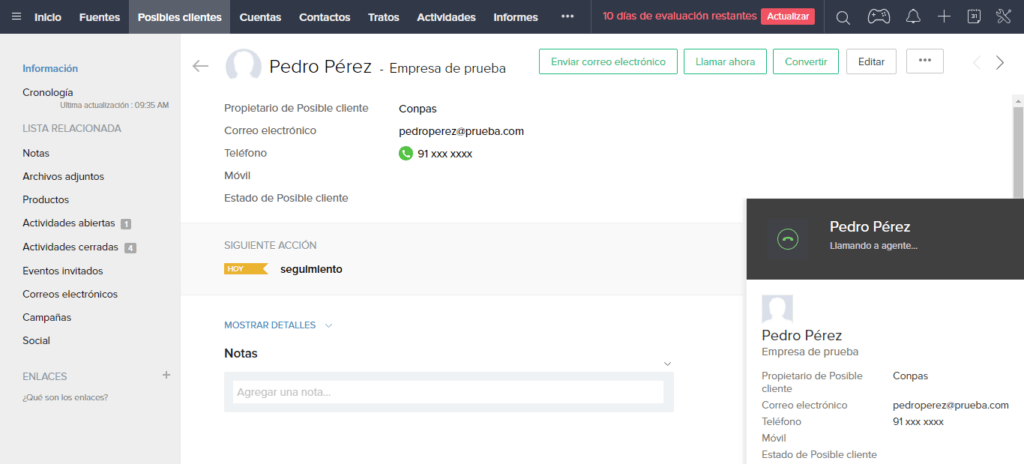The height and width of the screenshot is (464, 1024).
Task: Open the setup tools wrench icon
Action: point(1004,17)
